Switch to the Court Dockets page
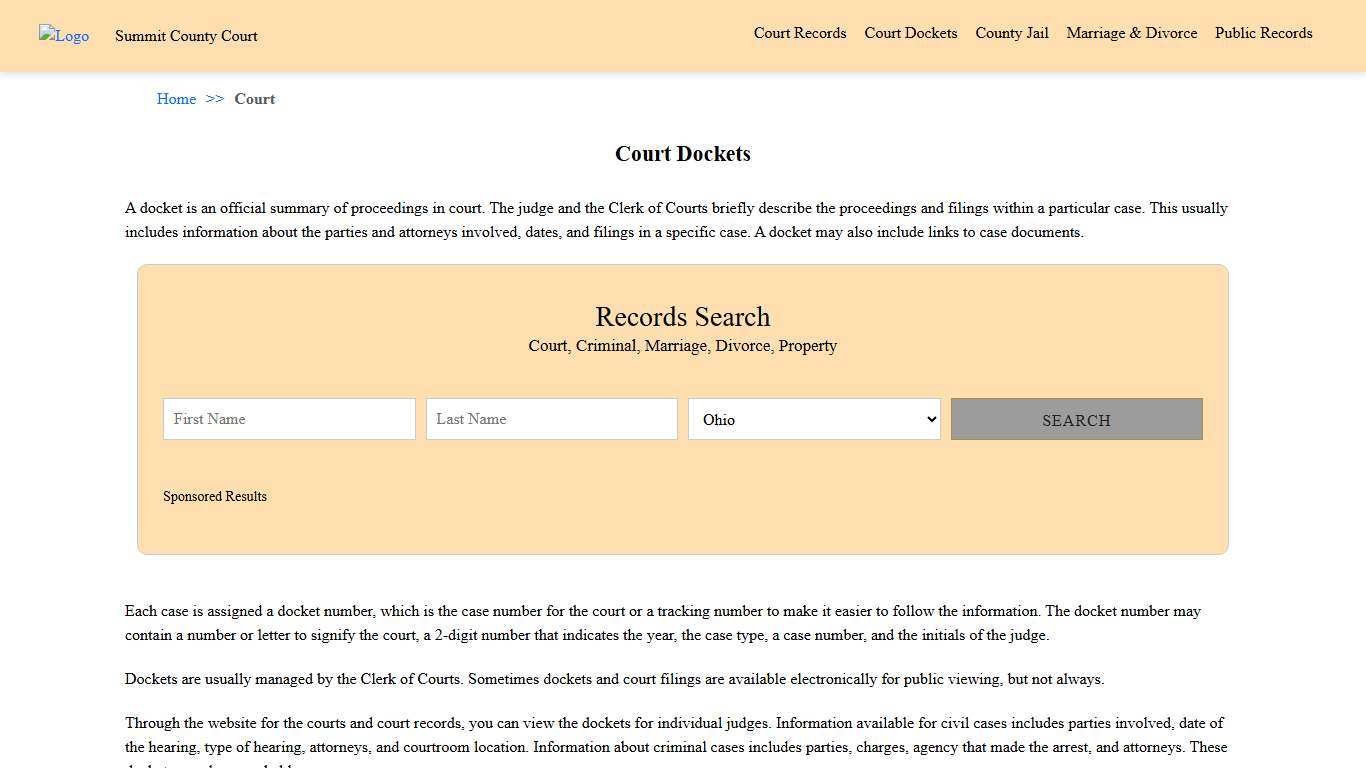 tap(910, 33)
